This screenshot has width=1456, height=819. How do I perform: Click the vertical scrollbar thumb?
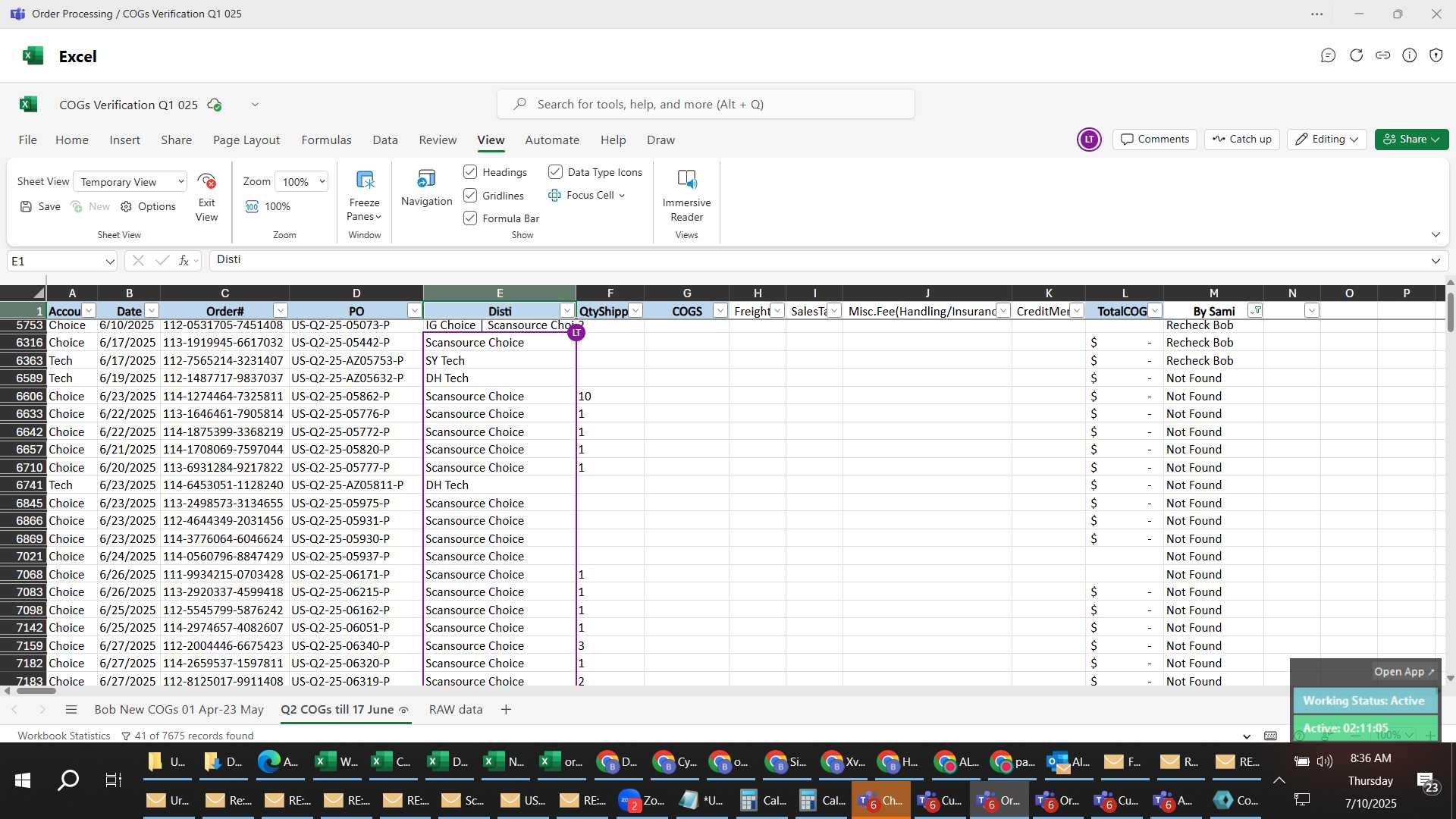[x=1450, y=311]
